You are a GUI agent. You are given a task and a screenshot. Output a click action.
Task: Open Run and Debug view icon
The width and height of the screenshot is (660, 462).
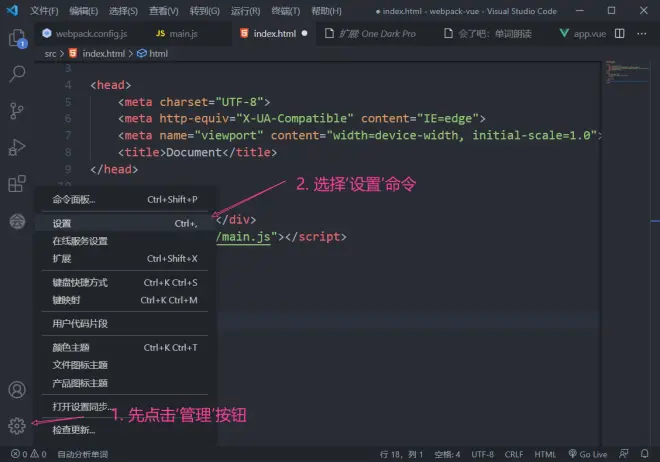click(x=17, y=147)
